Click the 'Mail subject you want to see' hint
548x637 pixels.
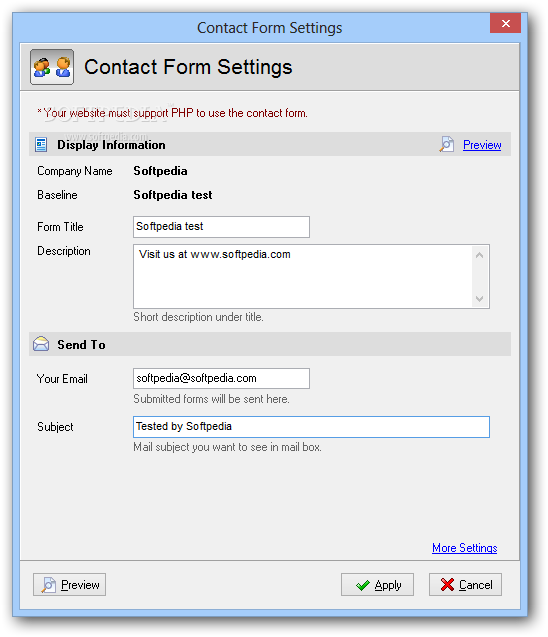[227, 447]
